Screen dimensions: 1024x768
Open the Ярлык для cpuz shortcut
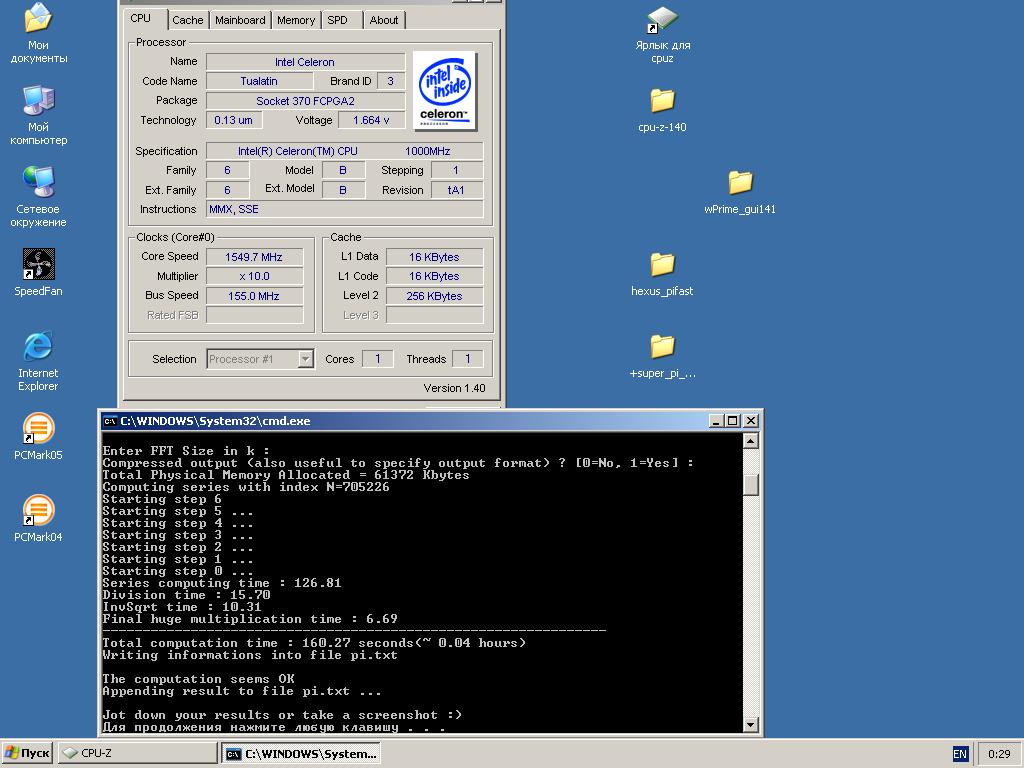(x=662, y=20)
